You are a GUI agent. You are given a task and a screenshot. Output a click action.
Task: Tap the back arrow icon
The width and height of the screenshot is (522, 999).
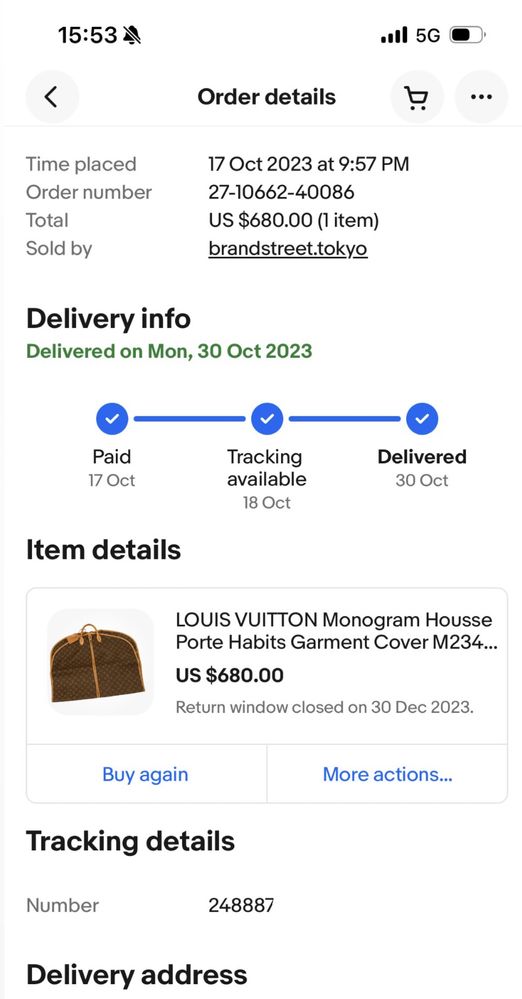point(52,97)
